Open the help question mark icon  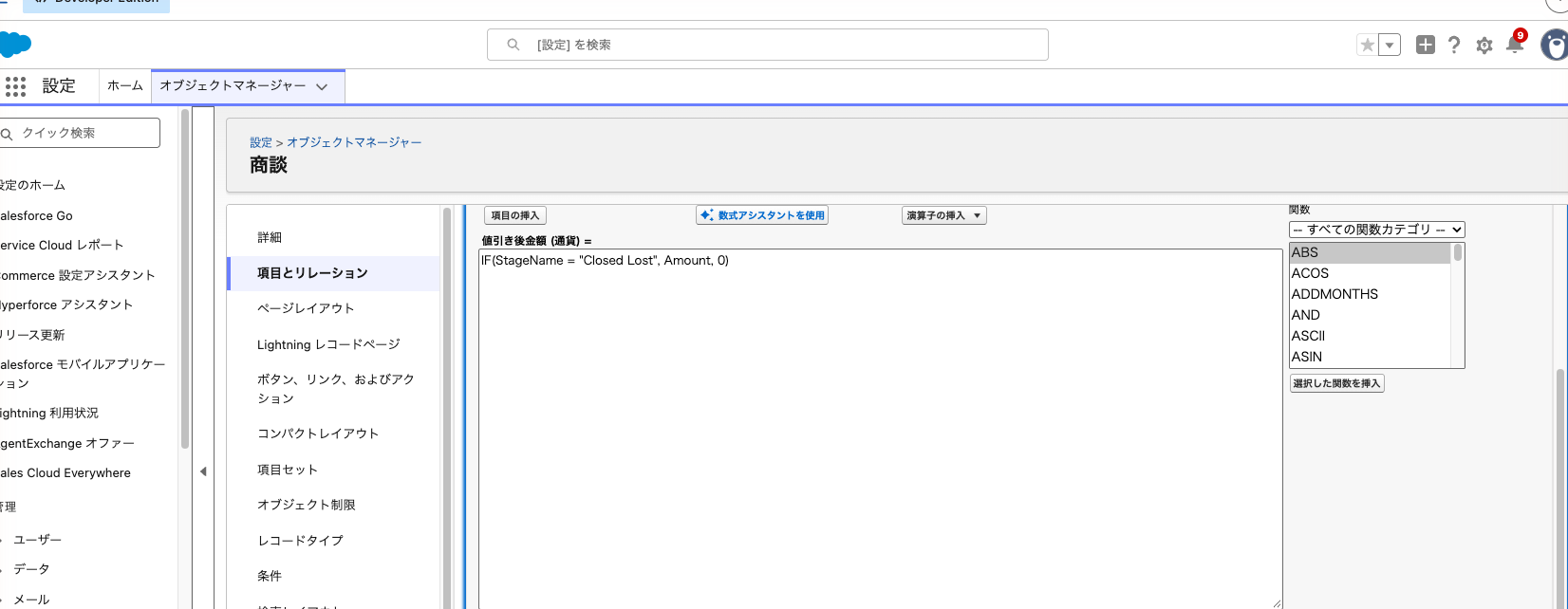1454,45
